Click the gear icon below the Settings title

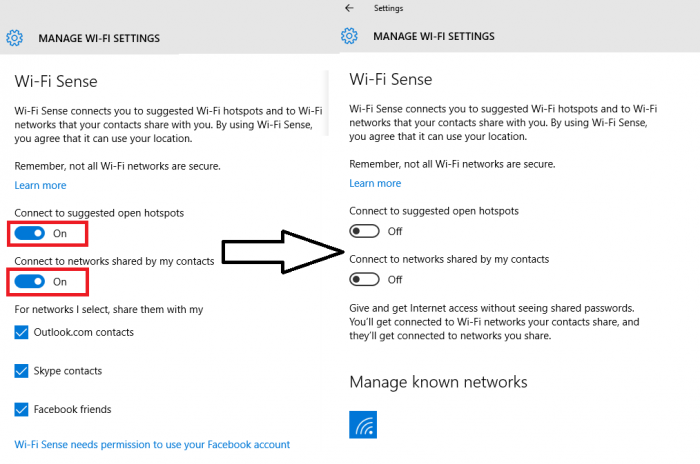tap(349, 36)
